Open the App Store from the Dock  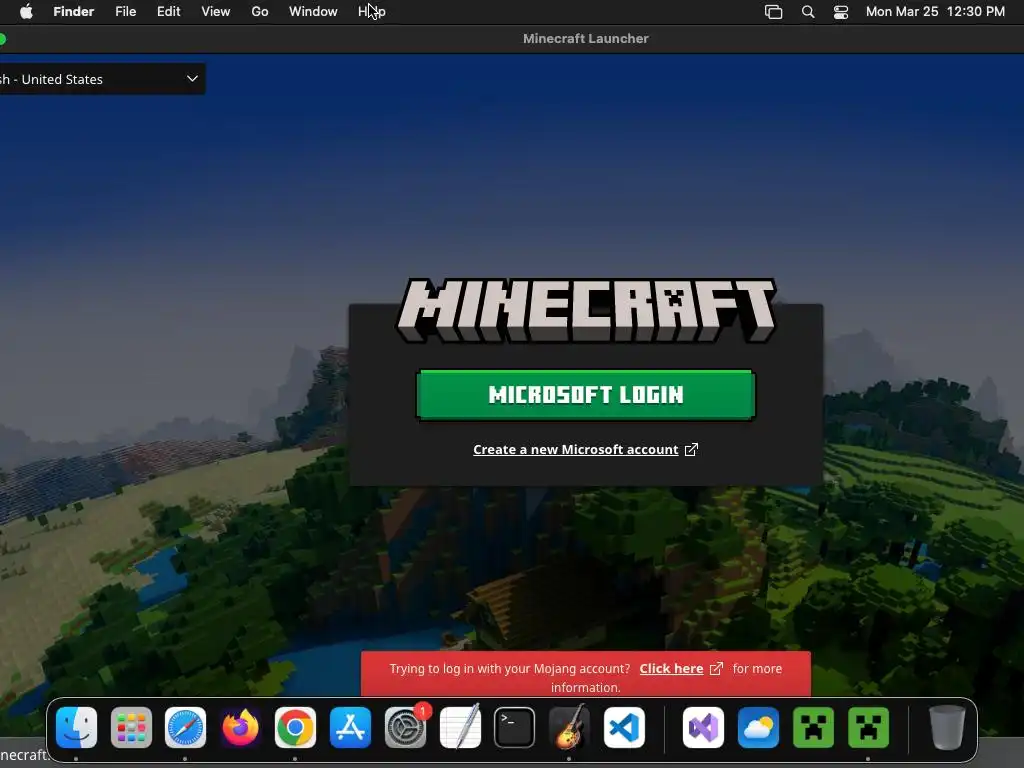click(x=351, y=727)
